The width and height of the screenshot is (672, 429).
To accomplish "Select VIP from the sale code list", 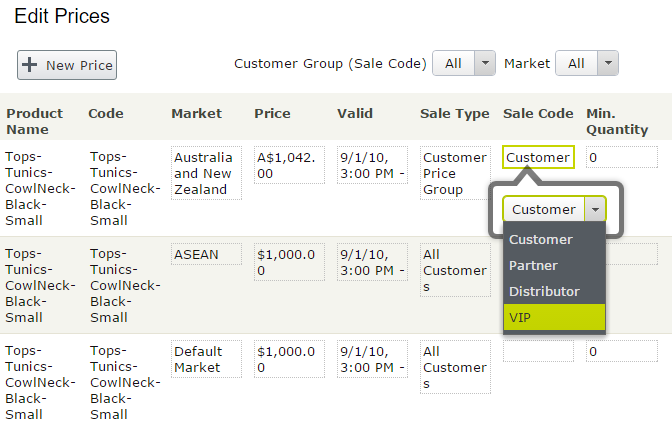I will coord(554,317).
